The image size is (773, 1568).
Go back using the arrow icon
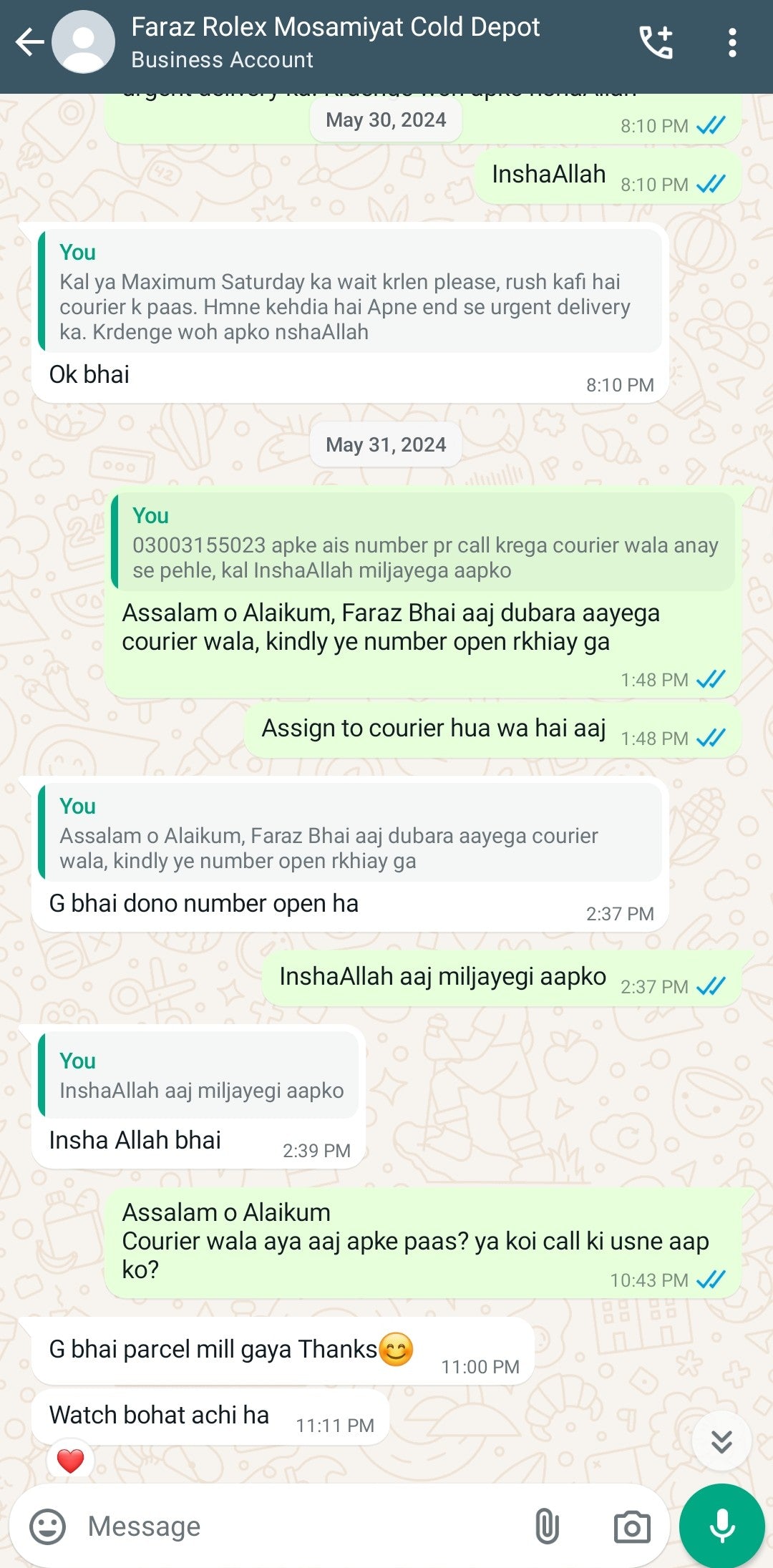(x=29, y=43)
